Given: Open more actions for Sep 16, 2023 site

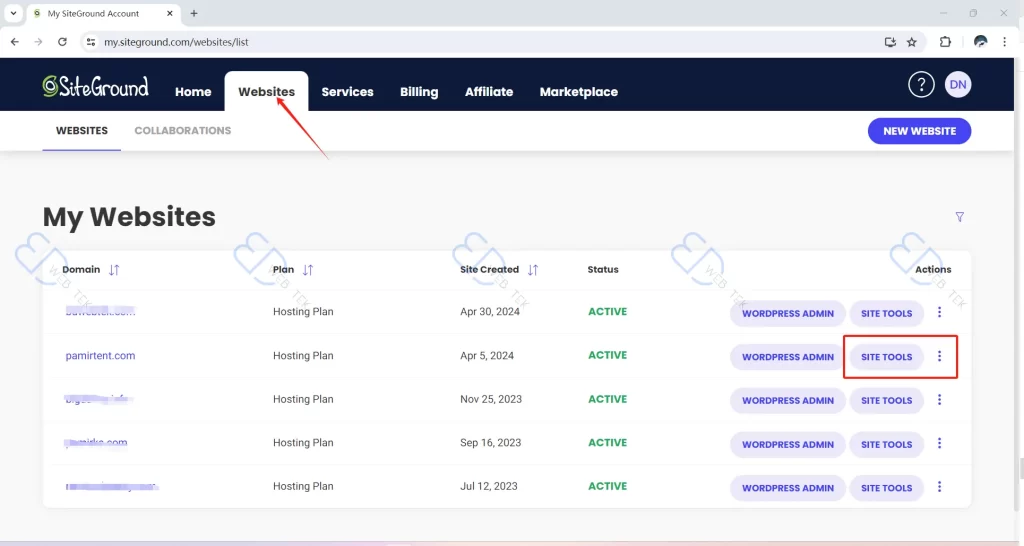Looking at the screenshot, I should point(939,443).
